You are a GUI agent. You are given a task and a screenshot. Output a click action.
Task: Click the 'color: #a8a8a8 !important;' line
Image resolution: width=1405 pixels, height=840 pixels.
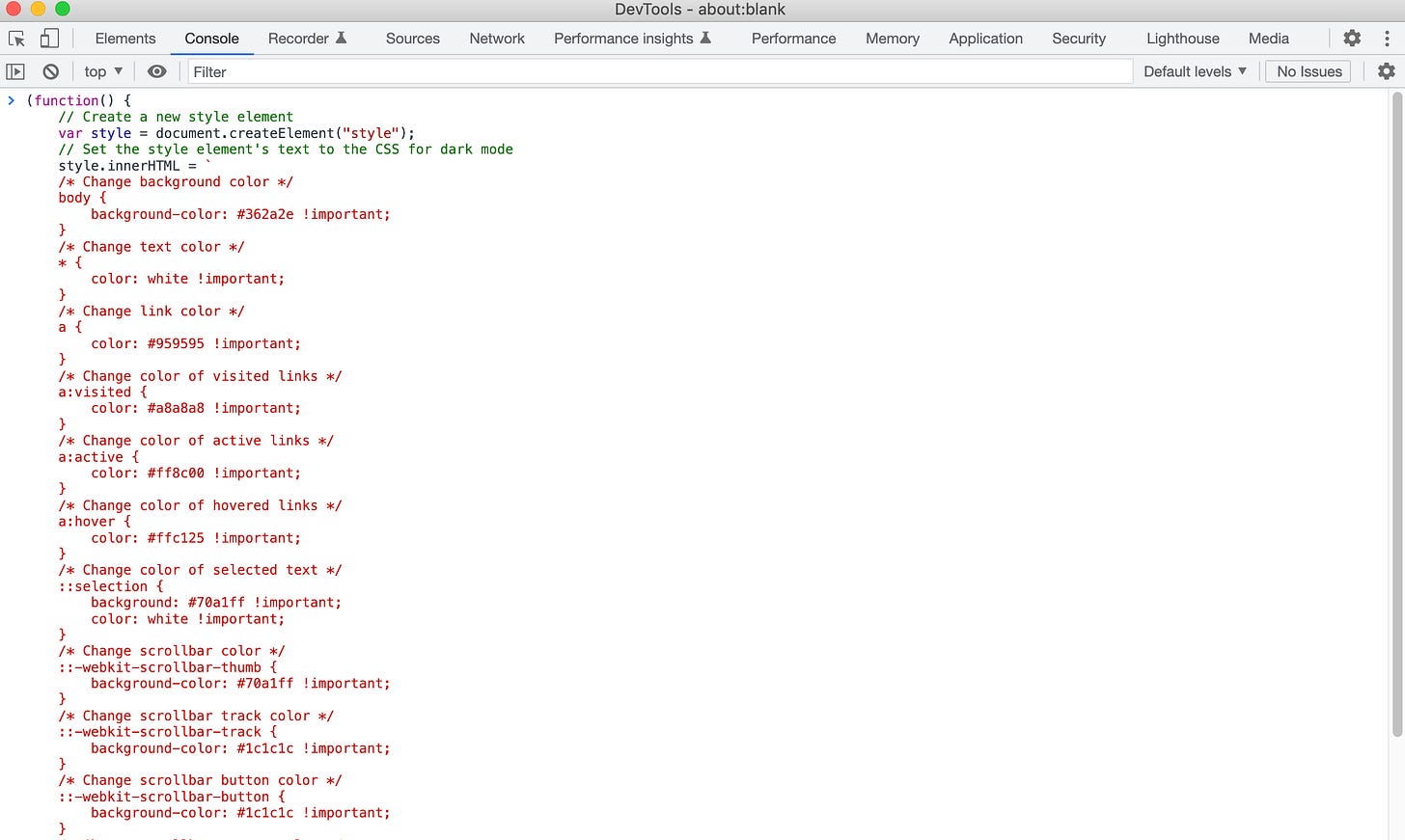pos(196,408)
